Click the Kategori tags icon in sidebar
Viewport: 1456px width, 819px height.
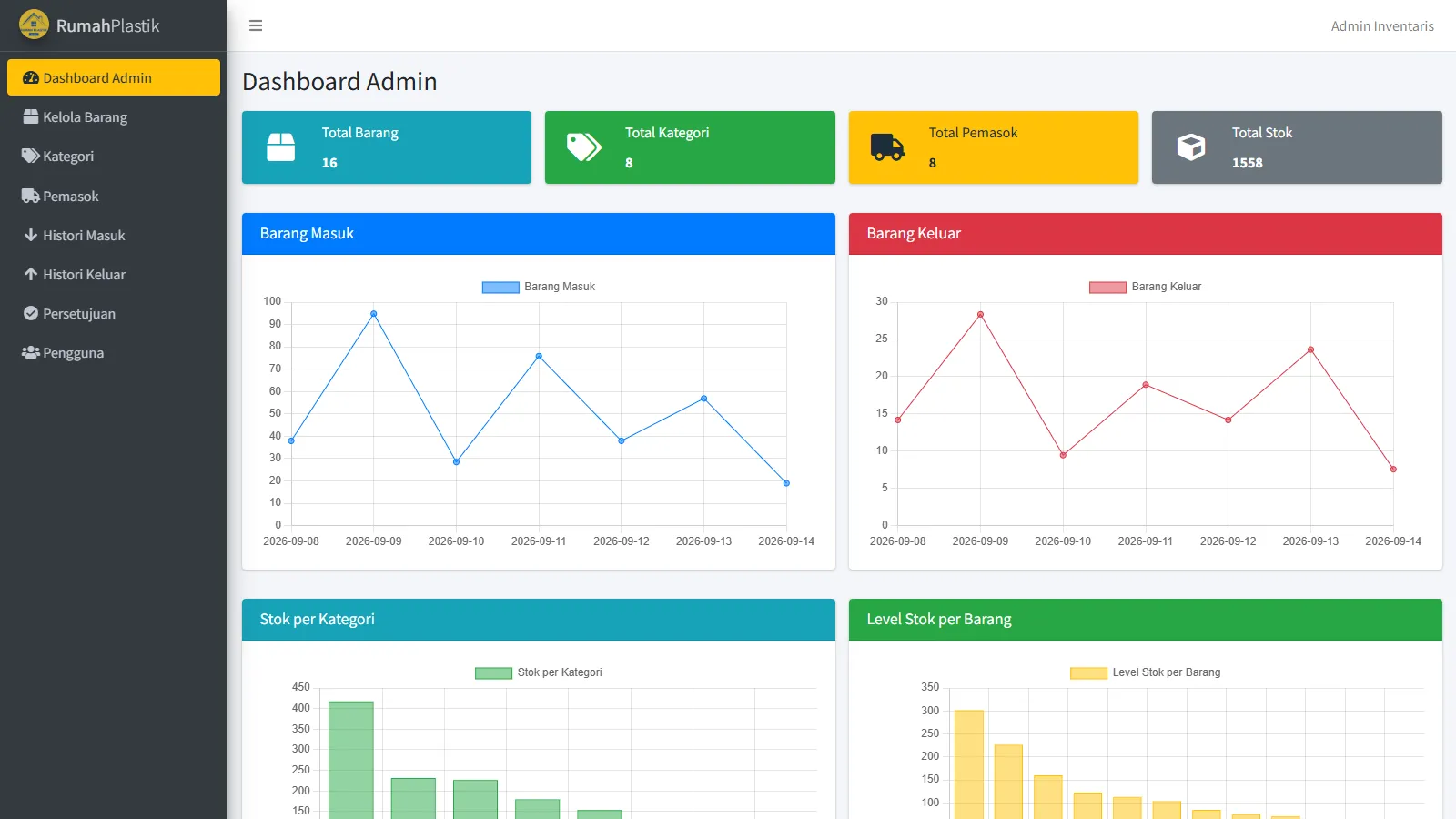click(x=31, y=157)
